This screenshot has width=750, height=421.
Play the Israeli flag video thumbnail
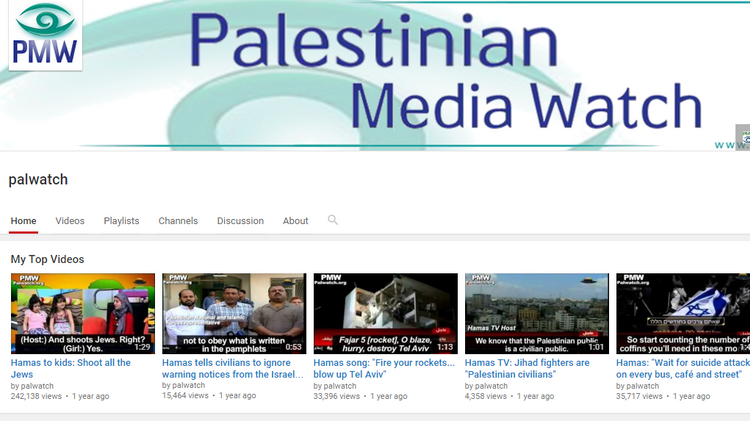click(x=683, y=313)
